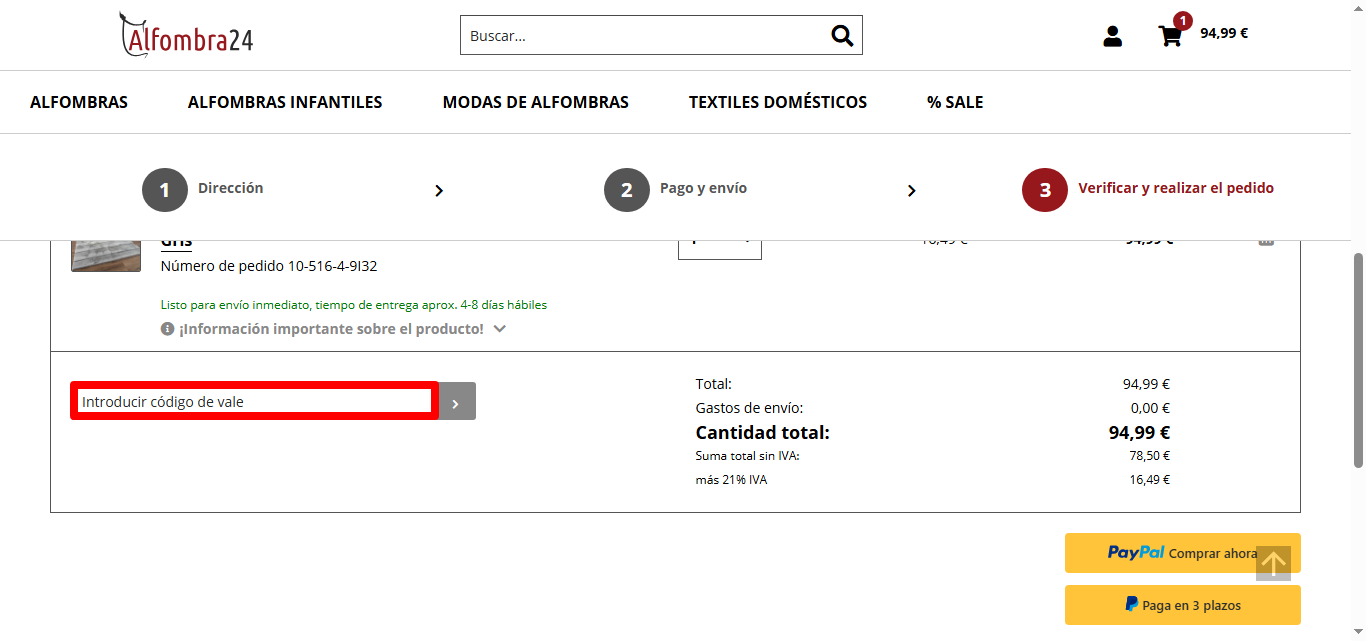This screenshot has height=641, width=1366.
Task: Click the más 21% IVA label
Action: (x=732, y=480)
